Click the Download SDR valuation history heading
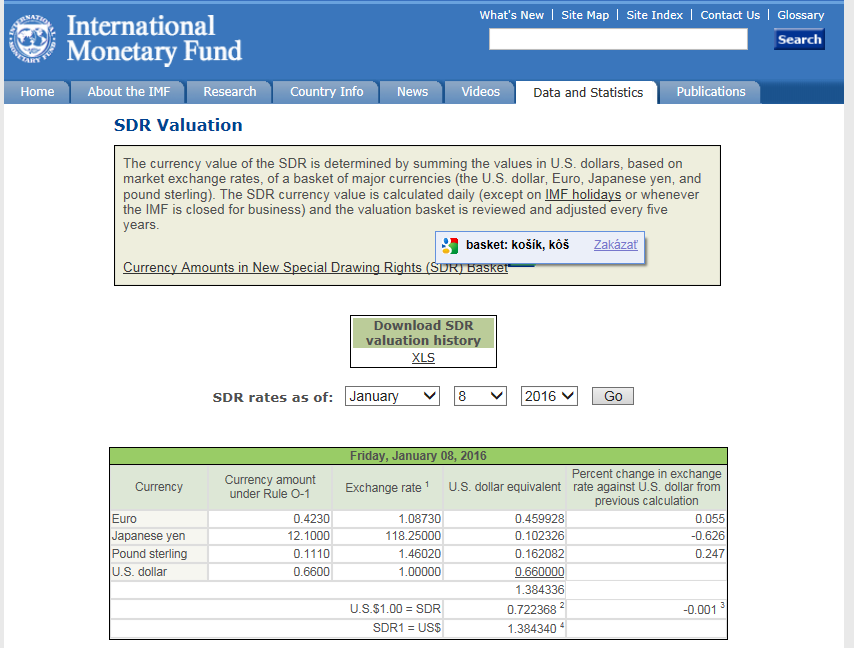 click(x=423, y=333)
